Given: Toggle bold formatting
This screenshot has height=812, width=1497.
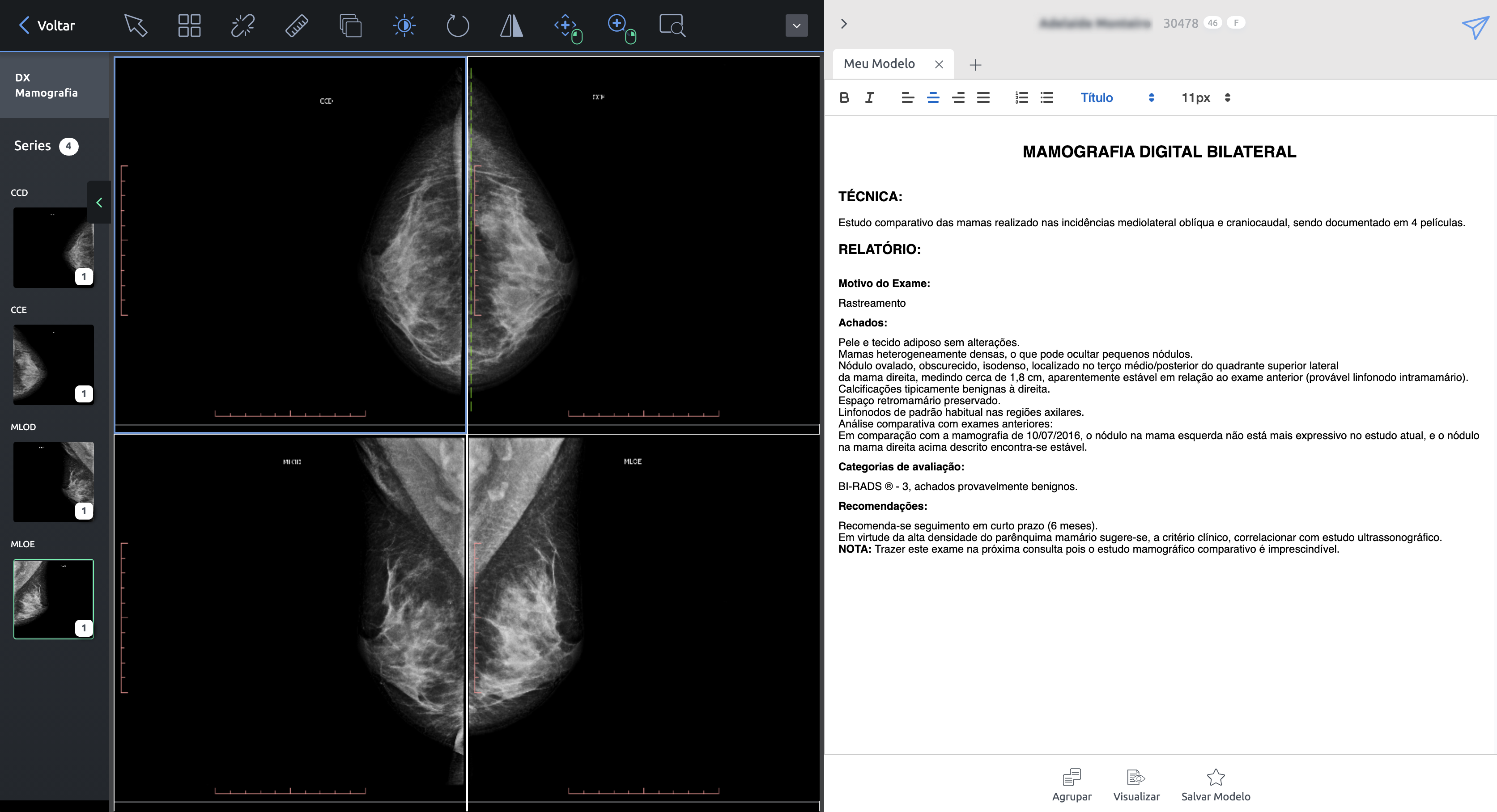Looking at the screenshot, I should point(844,97).
